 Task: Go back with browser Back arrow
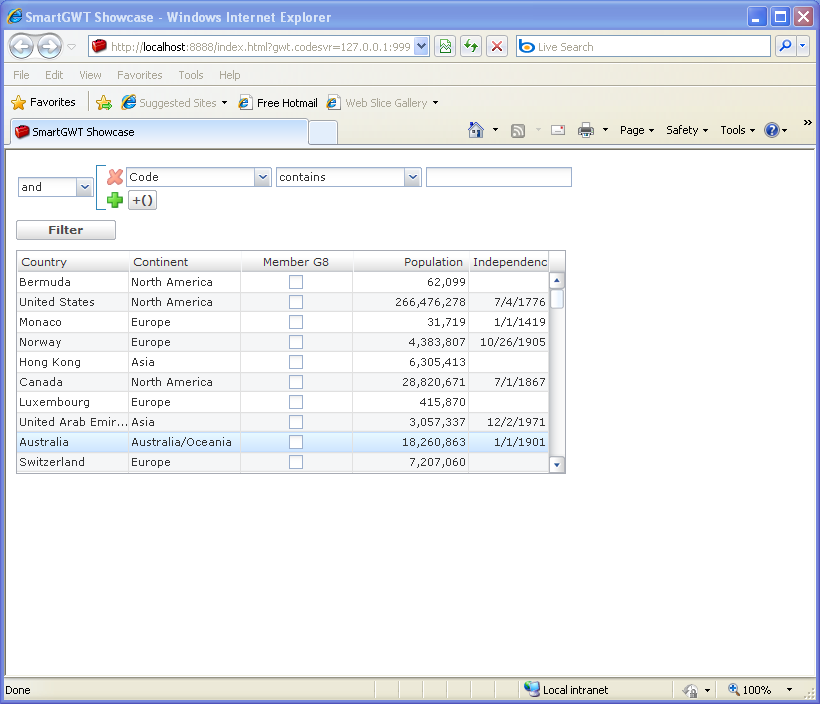click(x=21, y=47)
